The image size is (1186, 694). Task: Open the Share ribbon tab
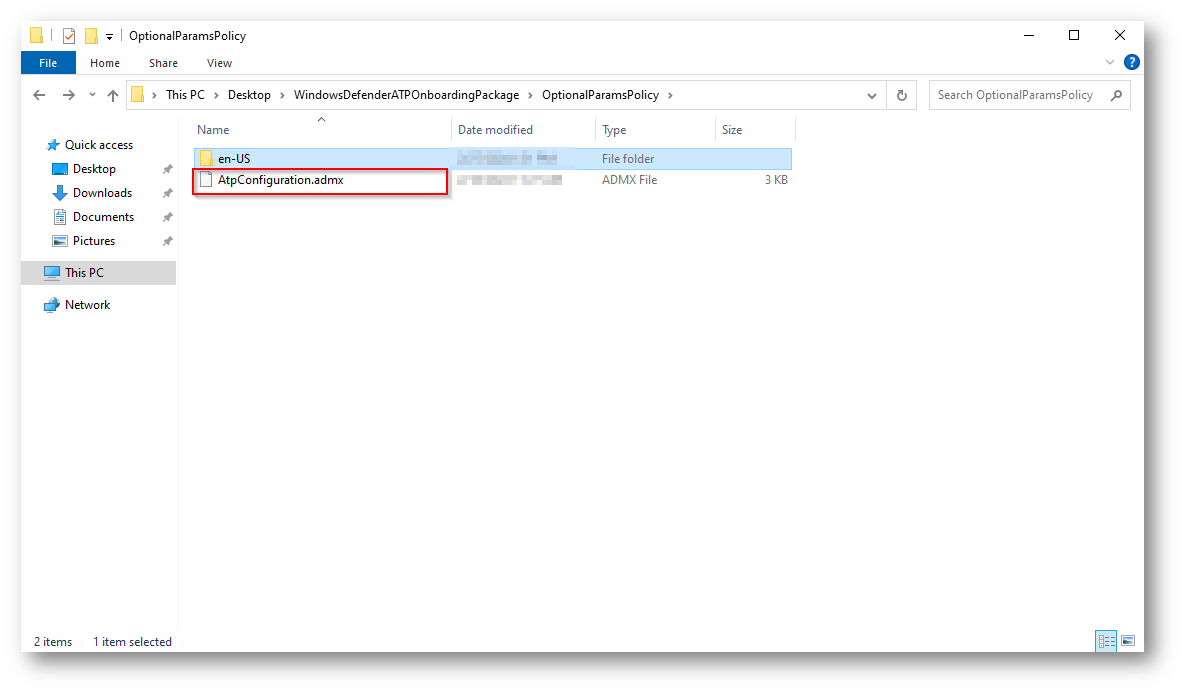pos(163,63)
